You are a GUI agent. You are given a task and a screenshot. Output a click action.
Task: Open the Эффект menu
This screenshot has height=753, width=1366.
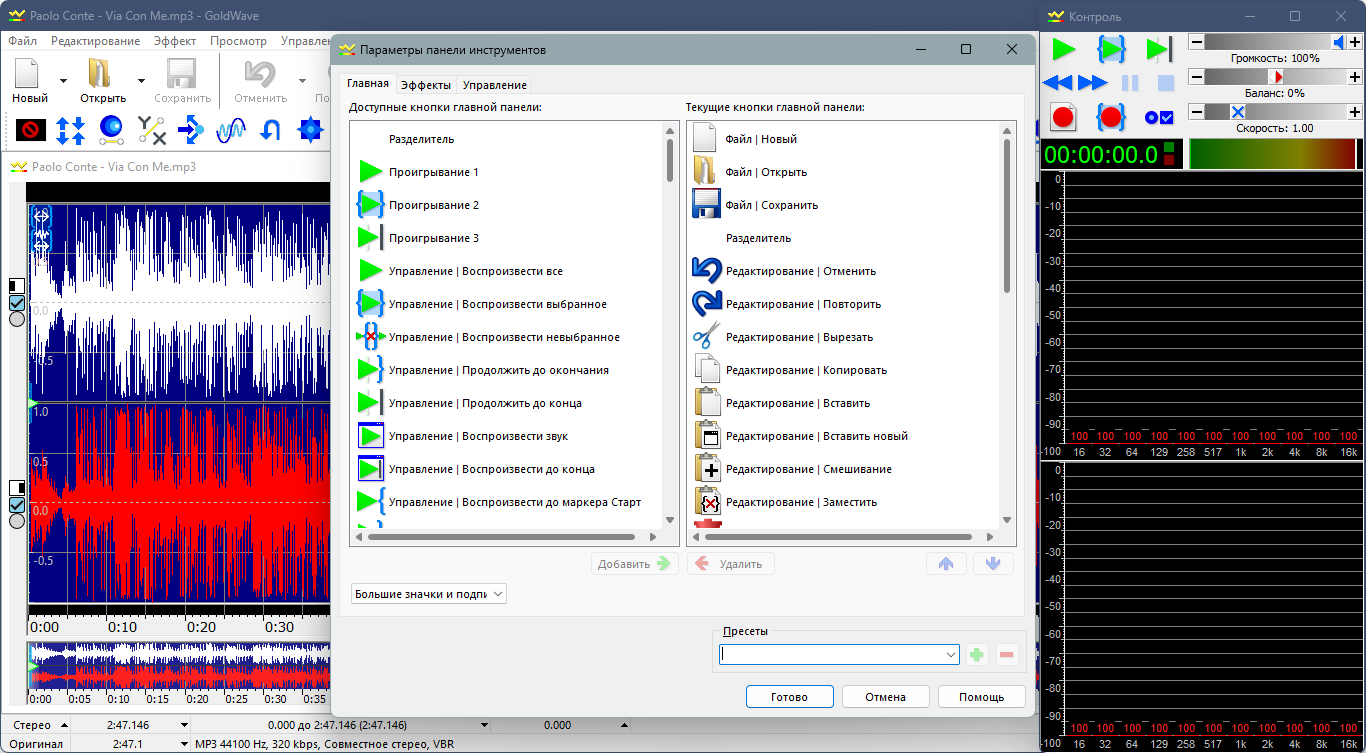pyautogui.click(x=175, y=41)
